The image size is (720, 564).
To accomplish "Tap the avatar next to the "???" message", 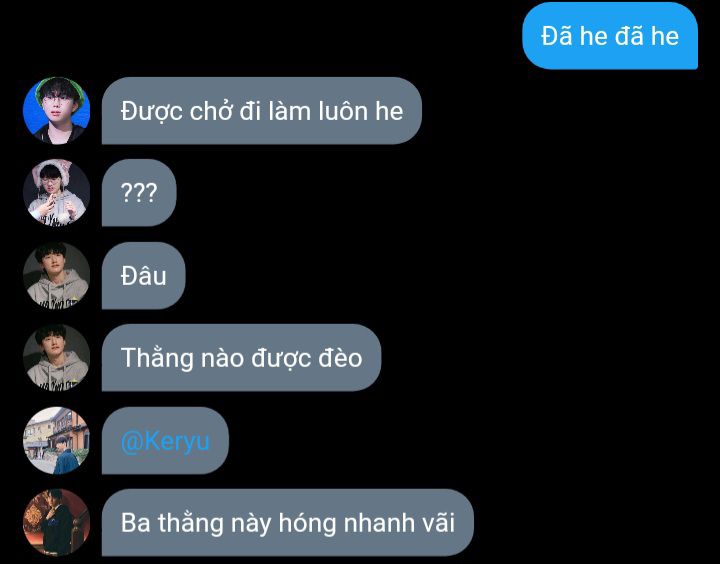I will (56, 193).
